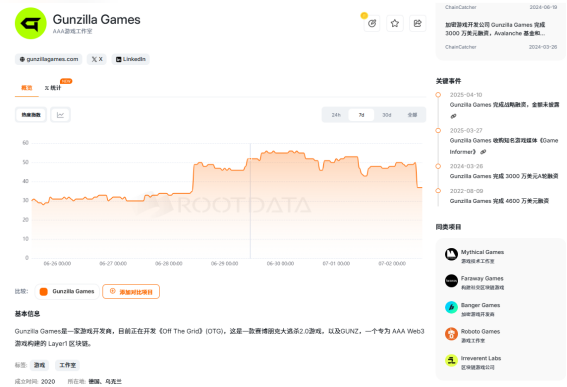Open the Roboto Games project icon
Image resolution: width=567 pixels, height=387 pixels.
[451, 333]
